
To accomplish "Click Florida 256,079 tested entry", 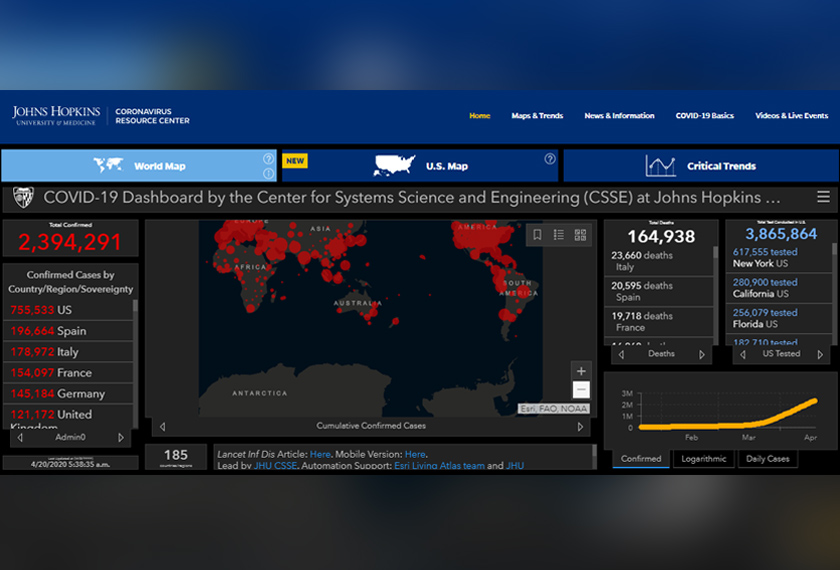I will pos(778,318).
